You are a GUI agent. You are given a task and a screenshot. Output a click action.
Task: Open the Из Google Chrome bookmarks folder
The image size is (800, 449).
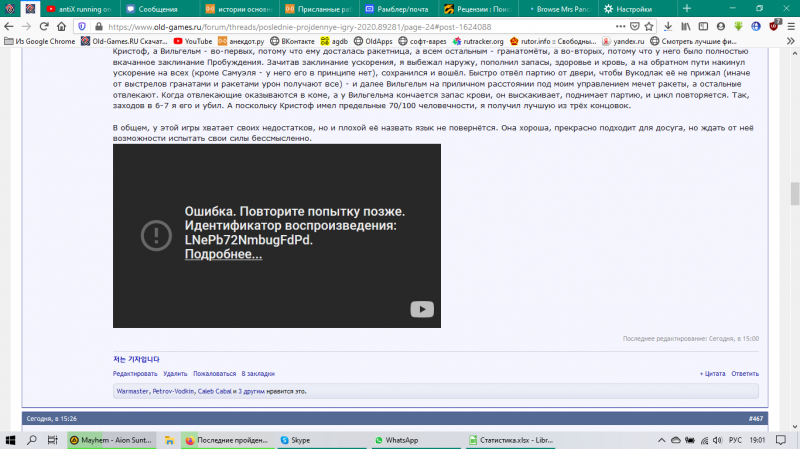[x=39, y=41]
